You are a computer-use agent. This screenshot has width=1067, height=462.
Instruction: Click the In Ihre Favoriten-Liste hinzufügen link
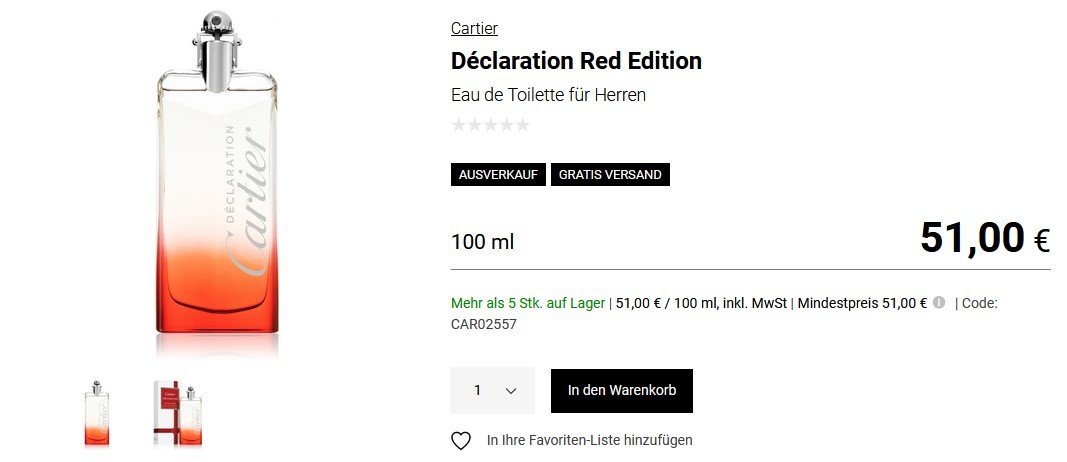[x=589, y=440]
